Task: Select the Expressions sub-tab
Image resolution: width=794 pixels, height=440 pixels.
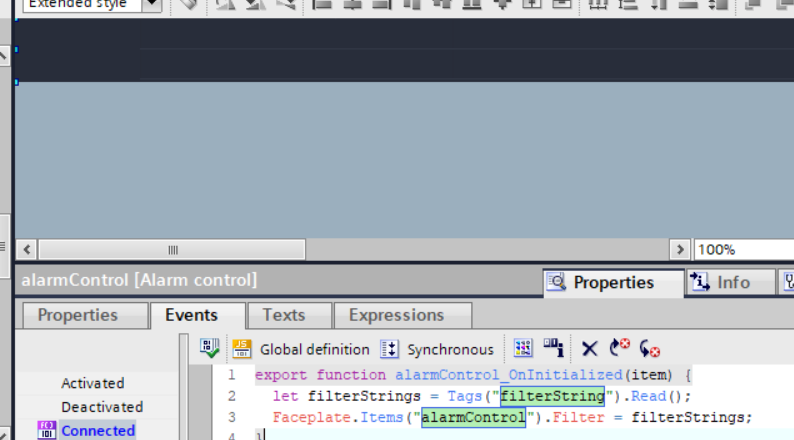Action: pos(403,315)
